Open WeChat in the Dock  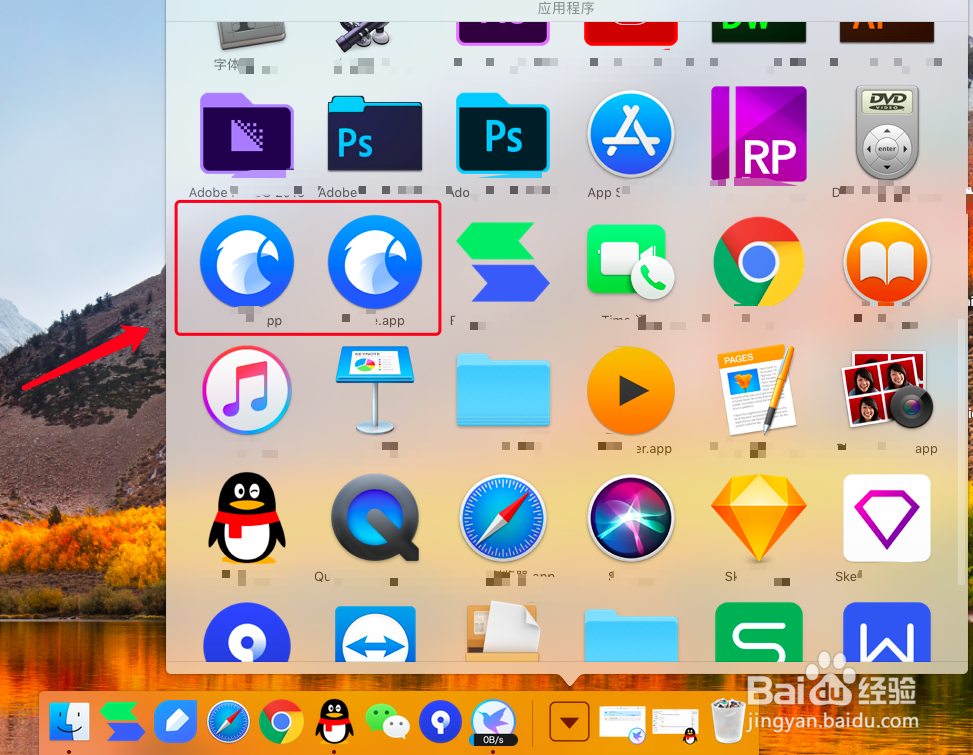pos(387,721)
